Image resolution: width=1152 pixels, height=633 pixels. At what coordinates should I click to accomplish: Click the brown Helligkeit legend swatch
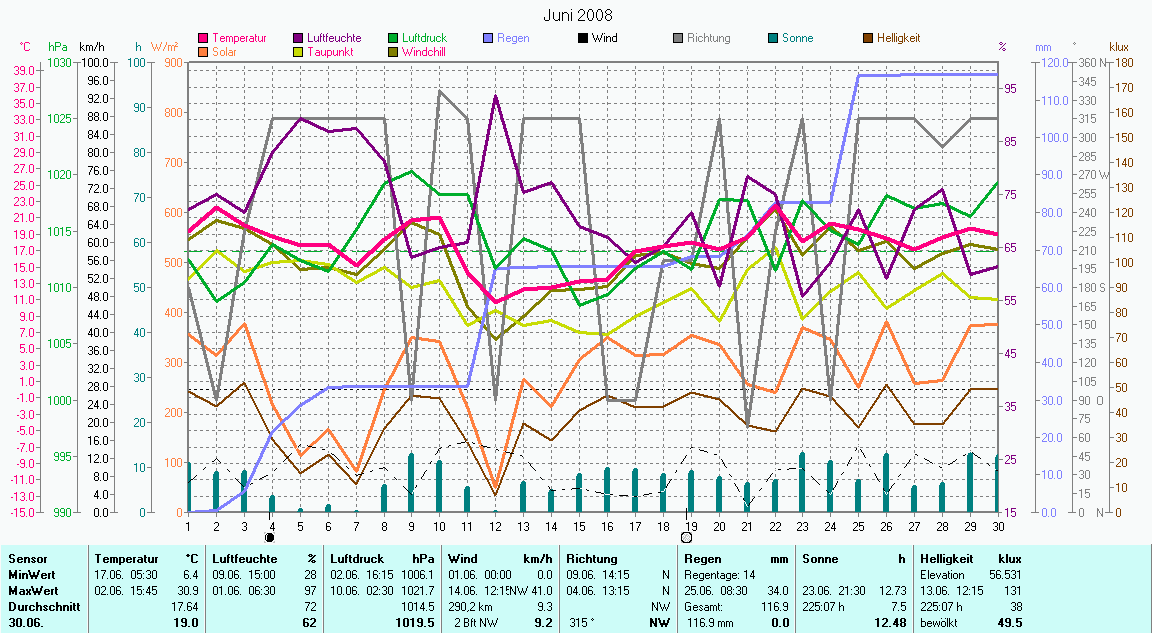point(868,39)
